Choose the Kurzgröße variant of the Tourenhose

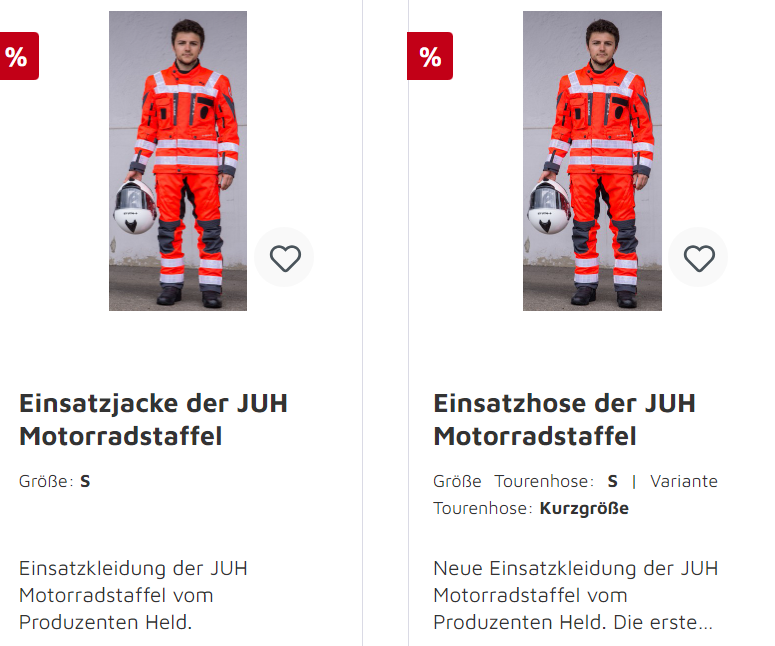(584, 508)
